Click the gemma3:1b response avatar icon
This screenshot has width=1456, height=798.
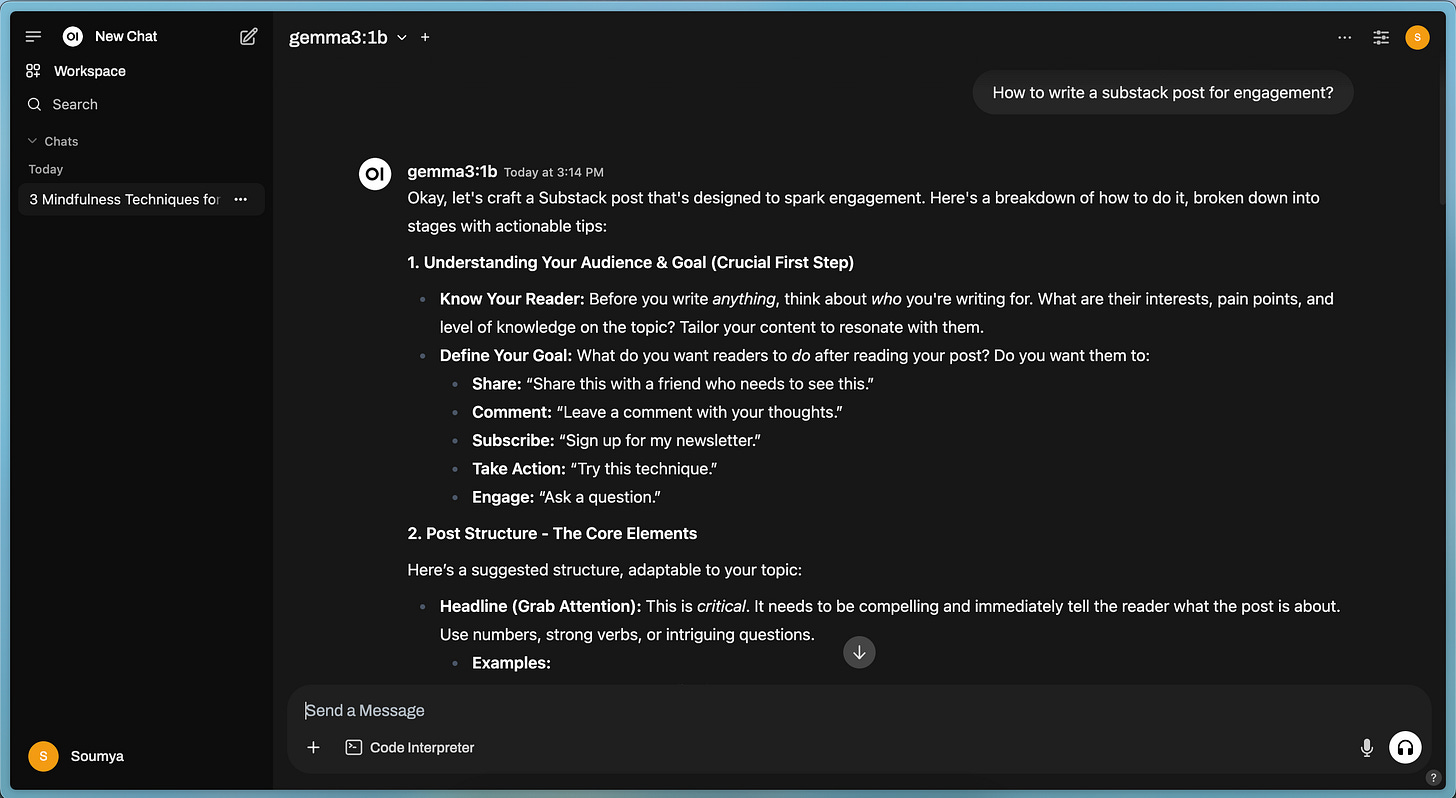[x=375, y=174]
